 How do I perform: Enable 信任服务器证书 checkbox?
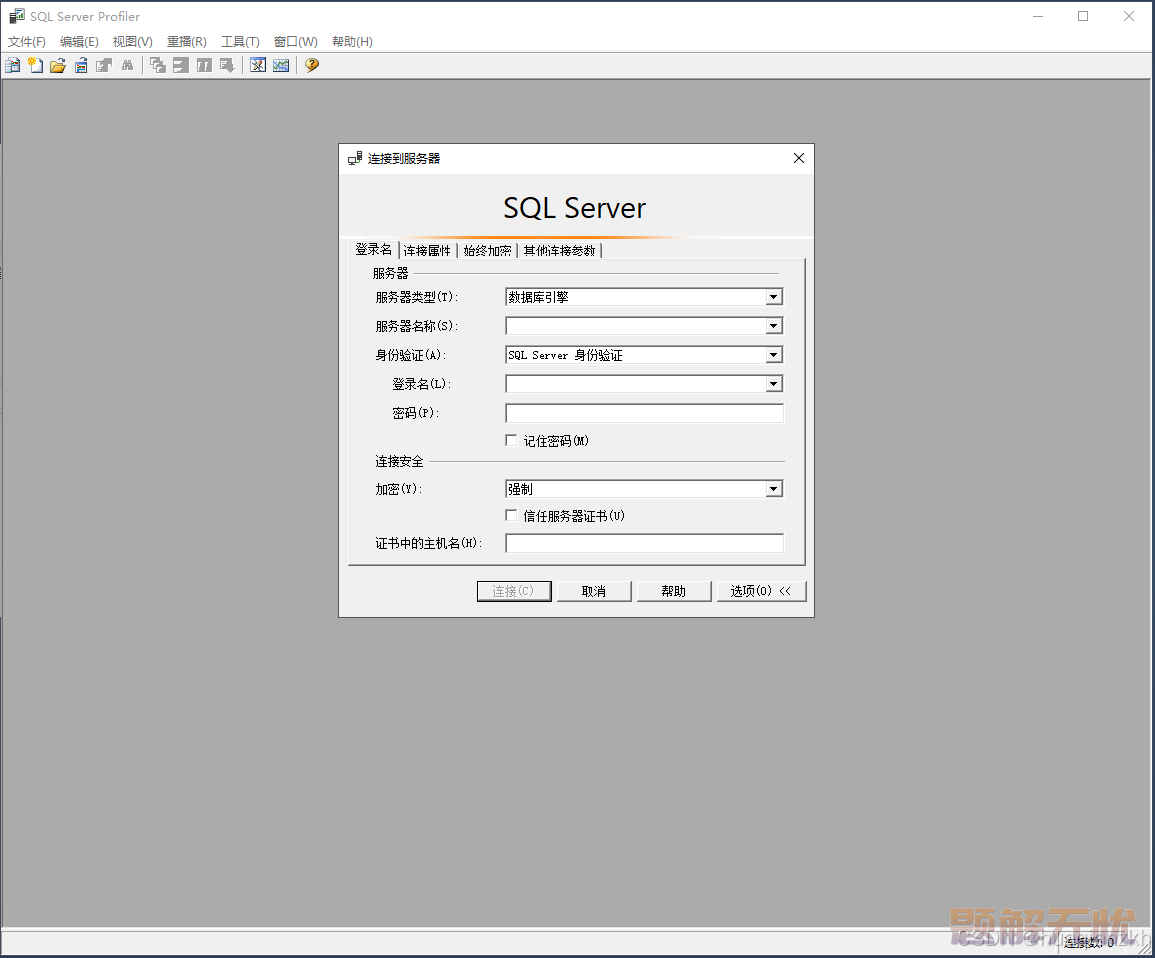[x=511, y=515]
